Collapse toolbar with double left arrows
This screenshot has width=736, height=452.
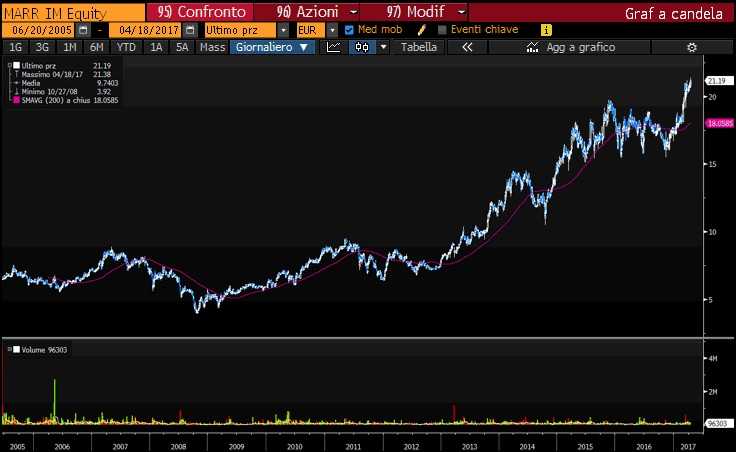tap(466, 47)
